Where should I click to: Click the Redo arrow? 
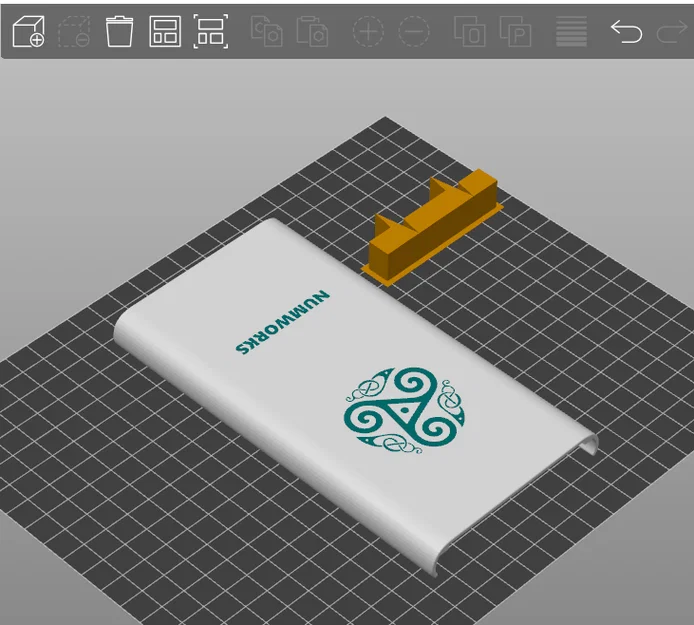coord(672,32)
